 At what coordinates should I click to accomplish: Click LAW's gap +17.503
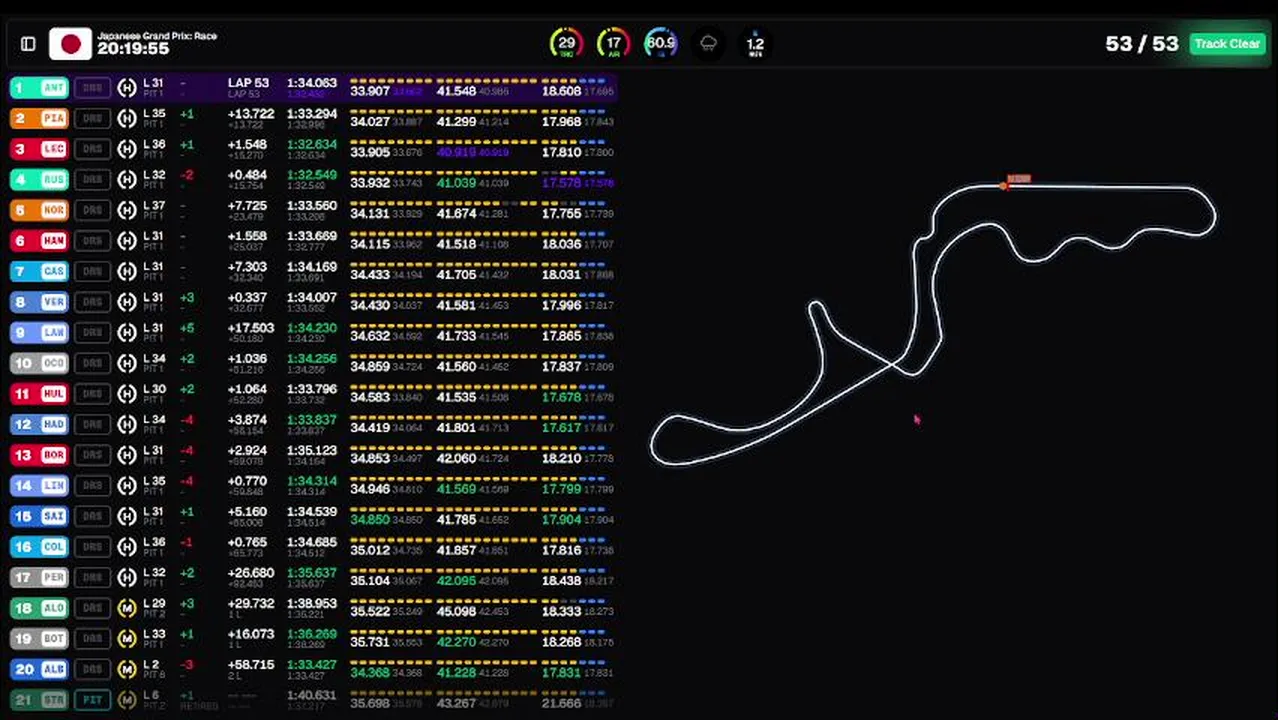(251, 328)
